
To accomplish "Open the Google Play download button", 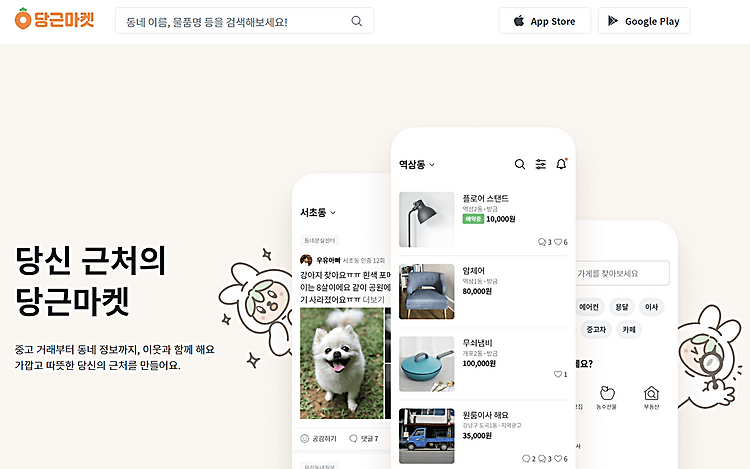I will 644,21.
